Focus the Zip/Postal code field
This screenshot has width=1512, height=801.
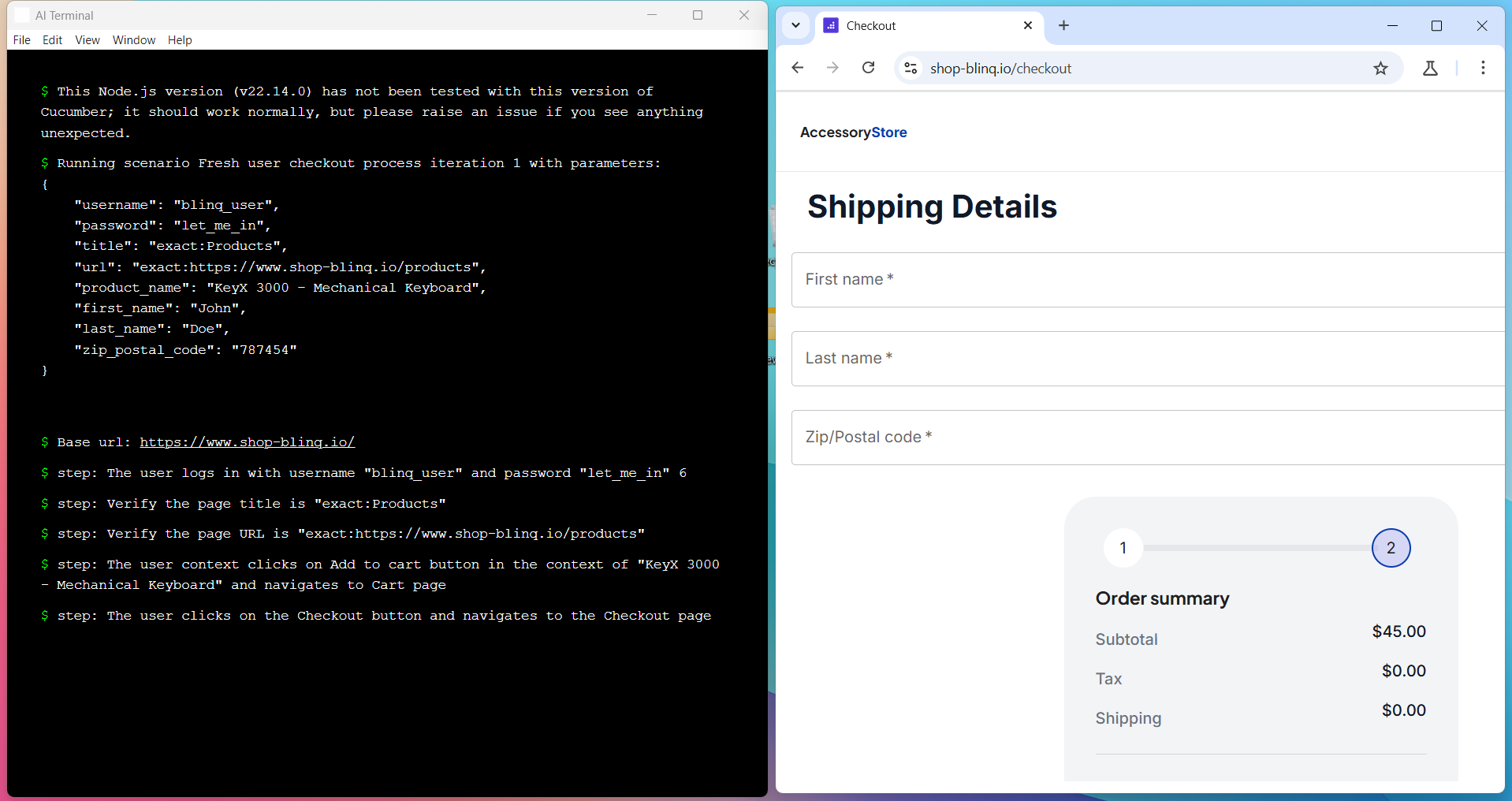(1147, 438)
